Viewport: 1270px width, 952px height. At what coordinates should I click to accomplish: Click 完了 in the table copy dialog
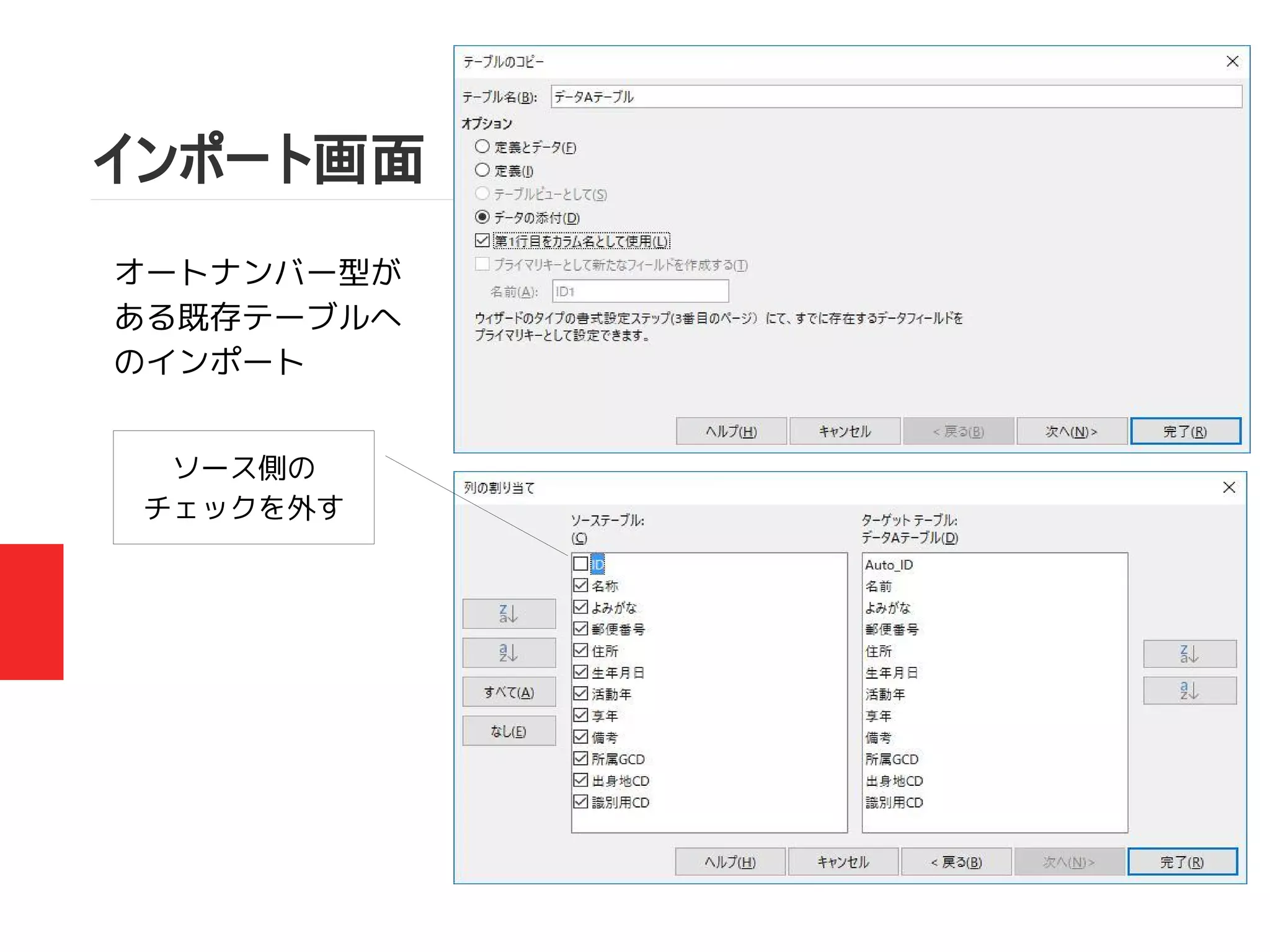(x=1186, y=431)
